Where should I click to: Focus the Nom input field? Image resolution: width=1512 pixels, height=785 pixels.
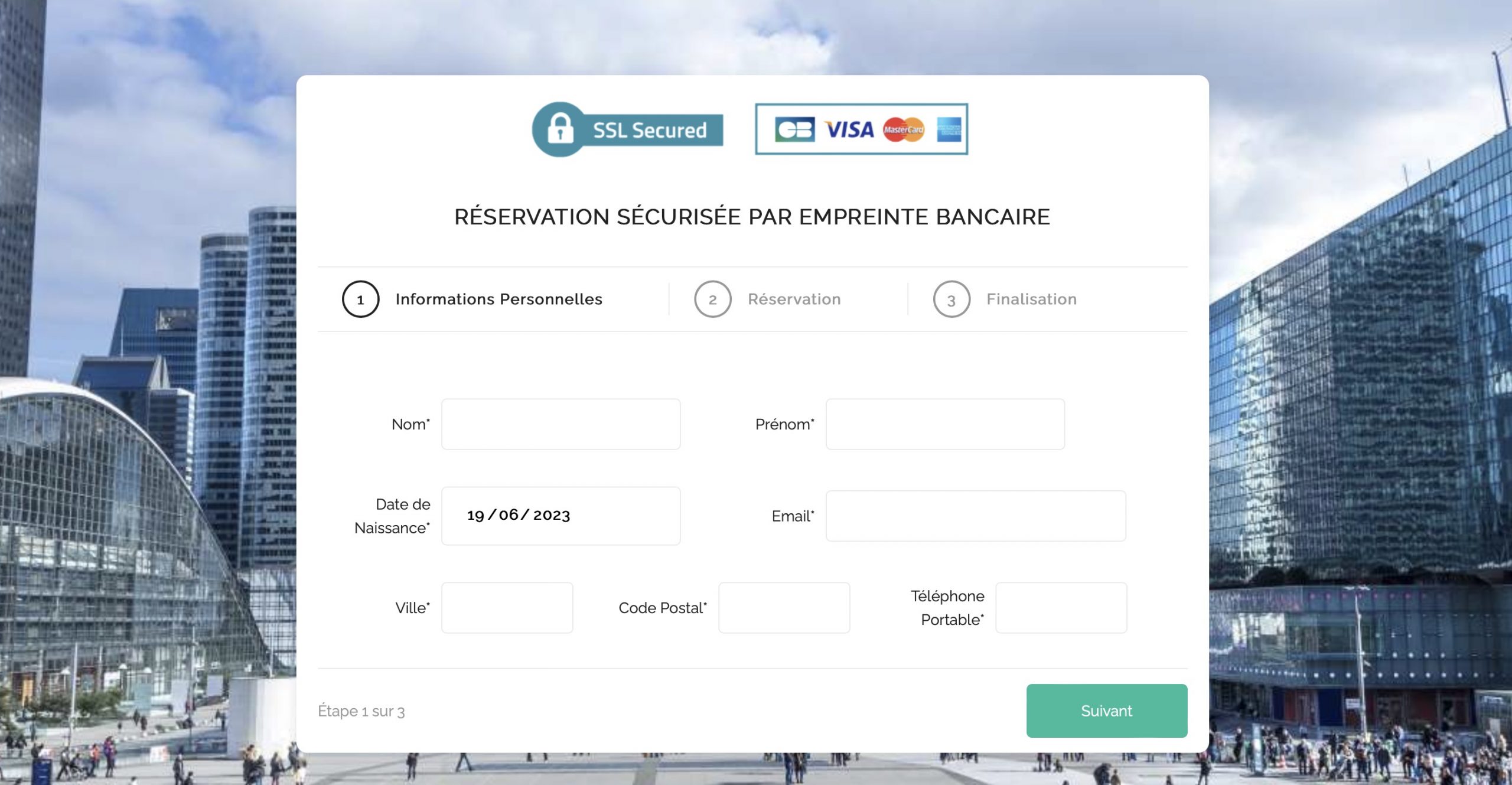[x=561, y=424]
